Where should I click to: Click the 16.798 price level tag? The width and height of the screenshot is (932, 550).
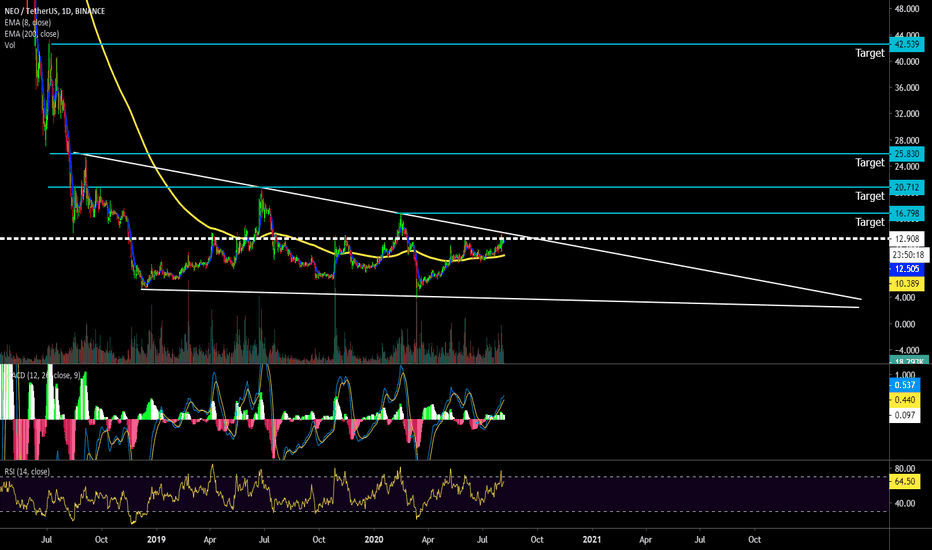pyautogui.click(x=907, y=213)
